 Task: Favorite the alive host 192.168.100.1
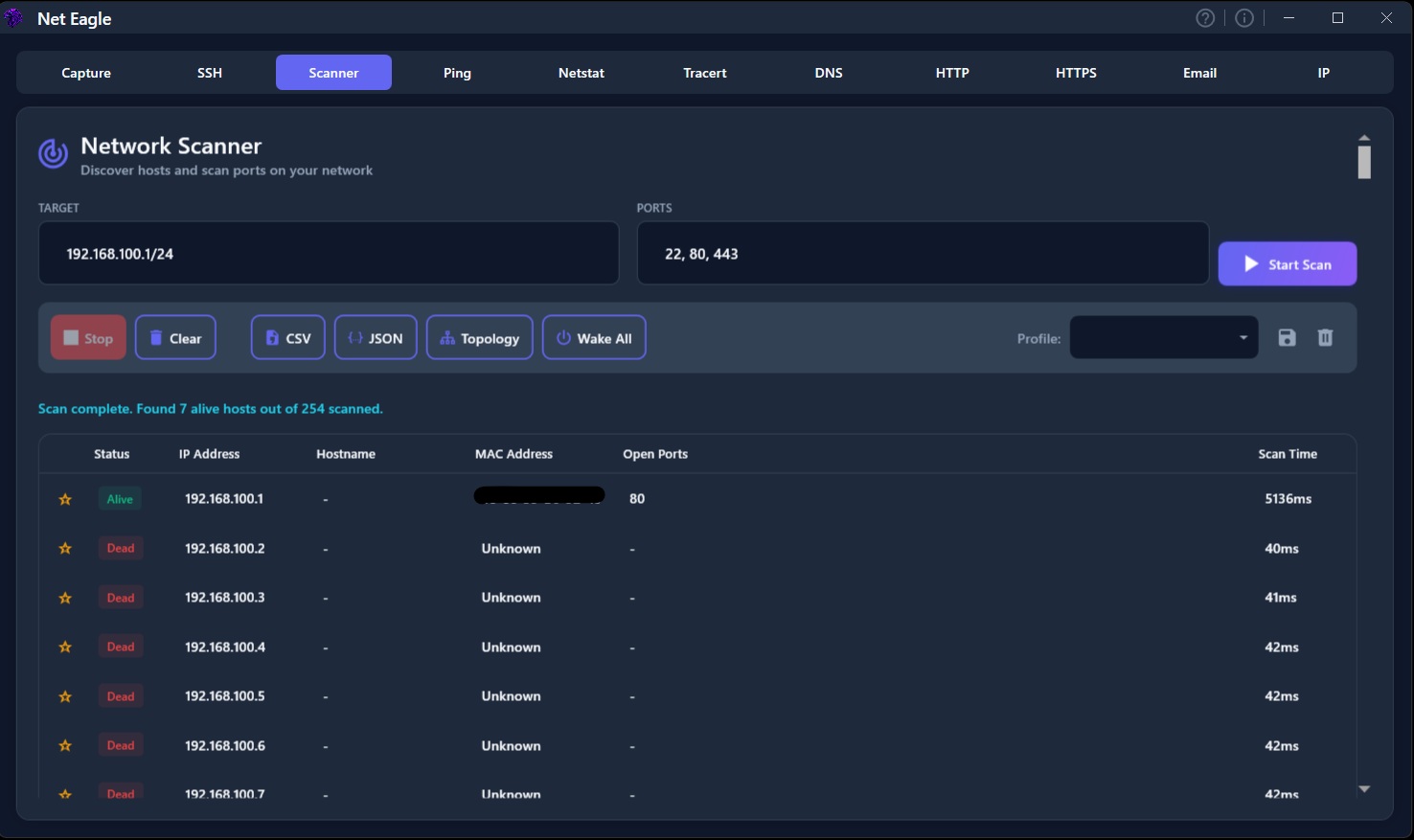65,498
